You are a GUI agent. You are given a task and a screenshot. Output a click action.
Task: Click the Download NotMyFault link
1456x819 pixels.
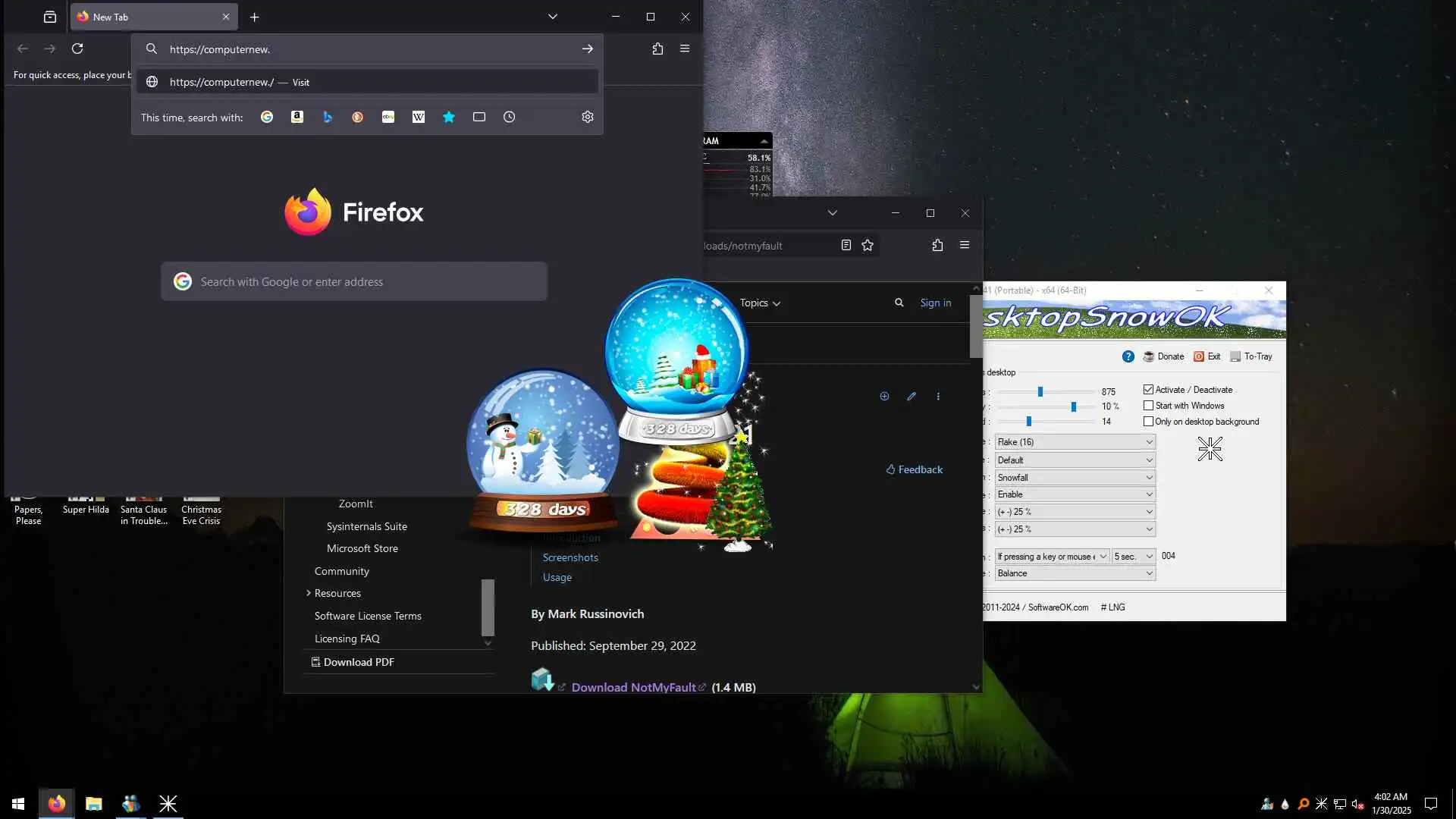pyautogui.click(x=633, y=687)
